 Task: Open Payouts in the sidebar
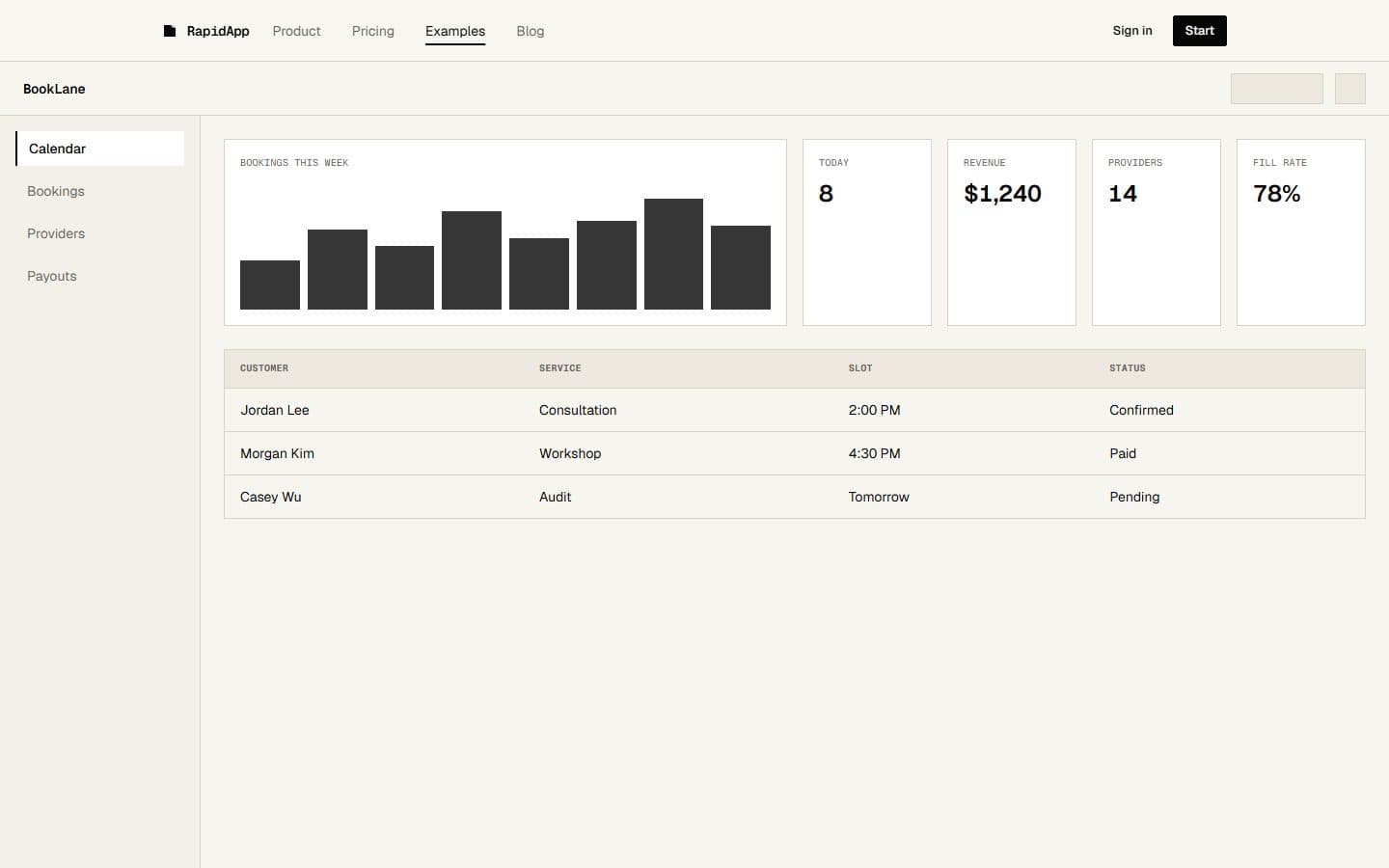pos(100,276)
